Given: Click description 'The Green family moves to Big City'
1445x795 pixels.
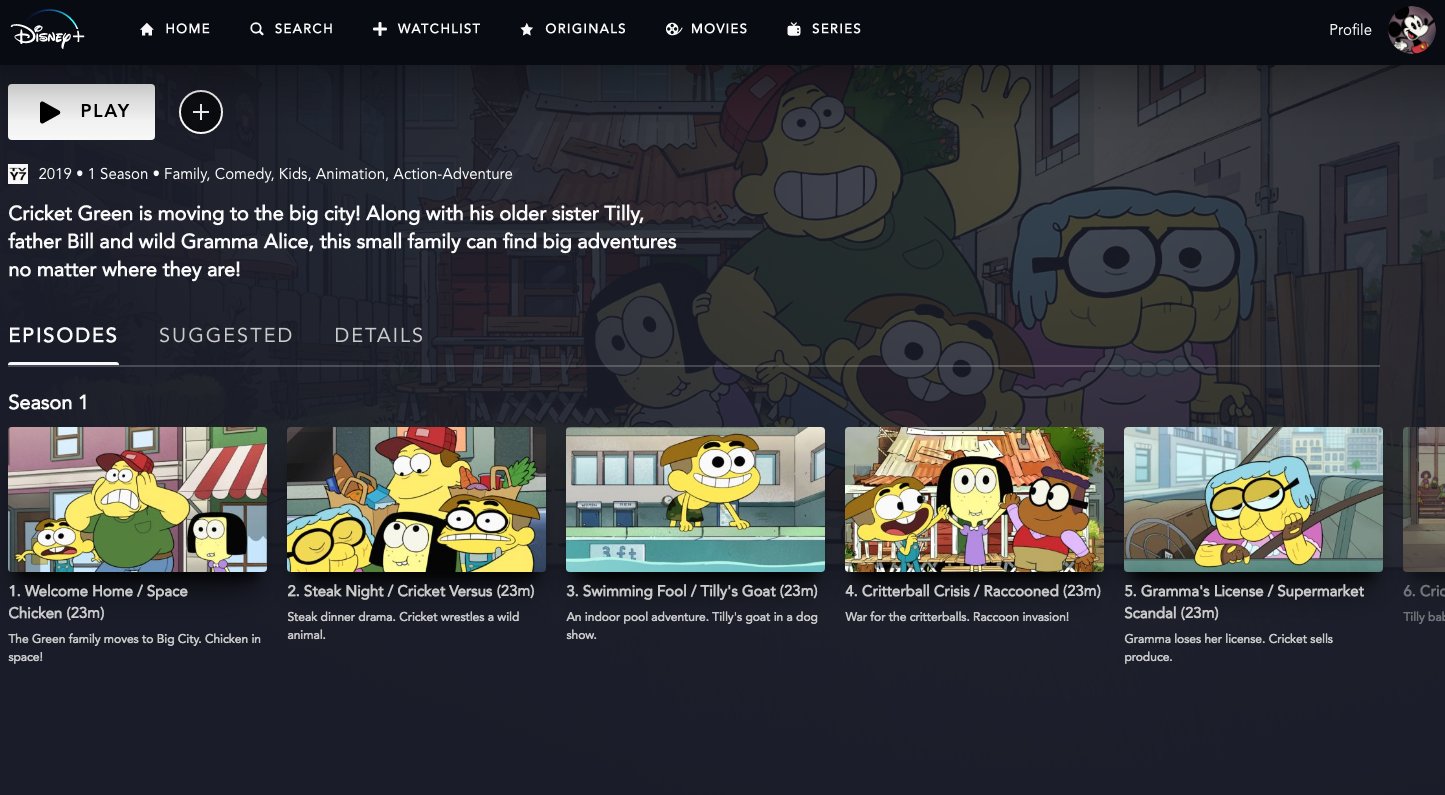Looking at the screenshot, I should 136,648.
